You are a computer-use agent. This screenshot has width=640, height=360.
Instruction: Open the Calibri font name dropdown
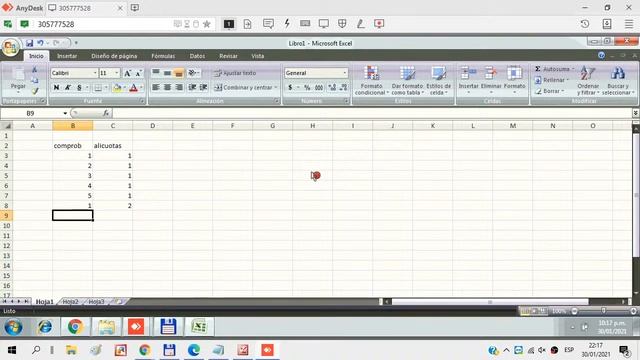[95, 73]
